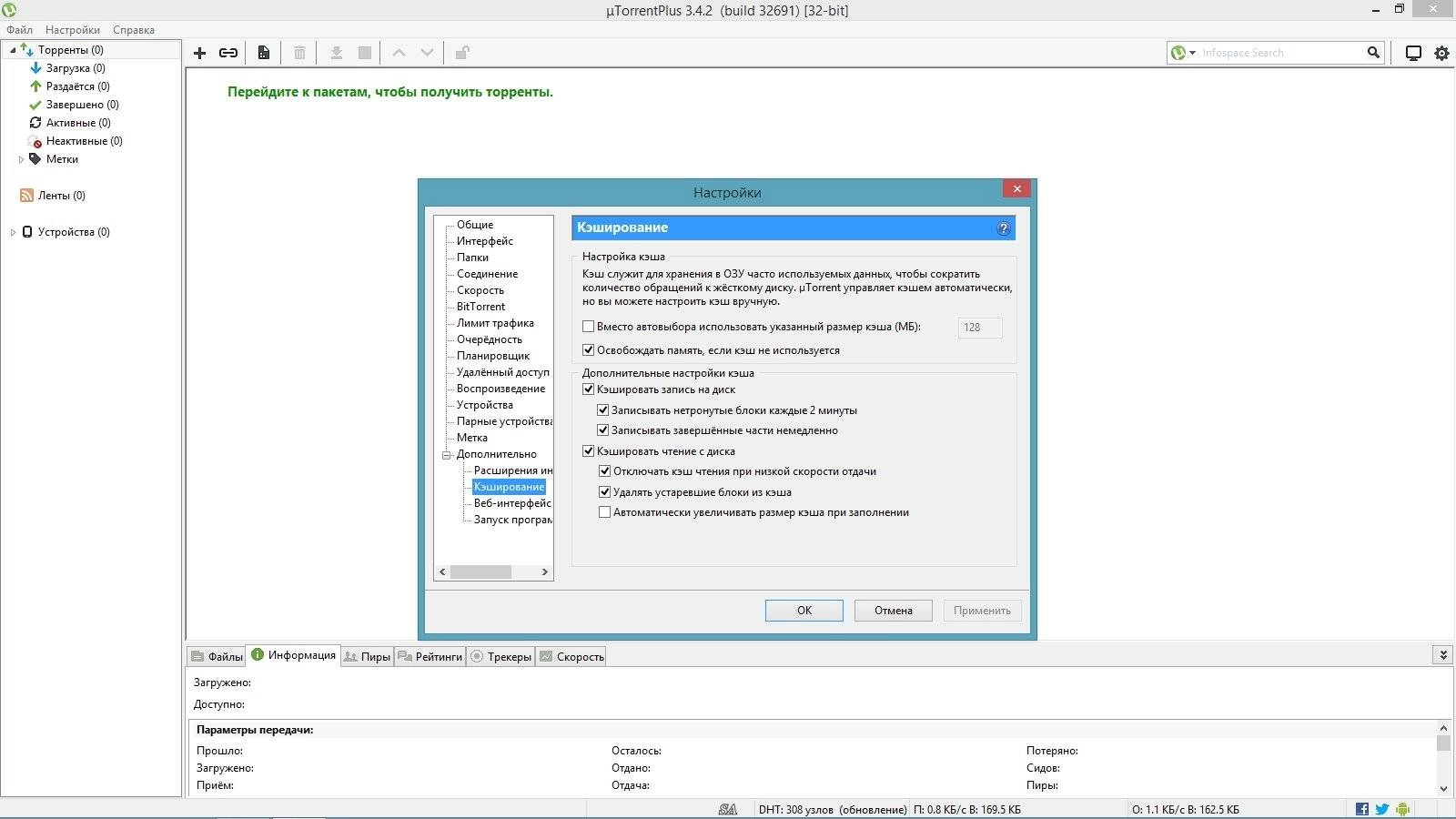Click the Add Torrent from URL link icon
This screenshot has height=819, width=1456.
228,53
